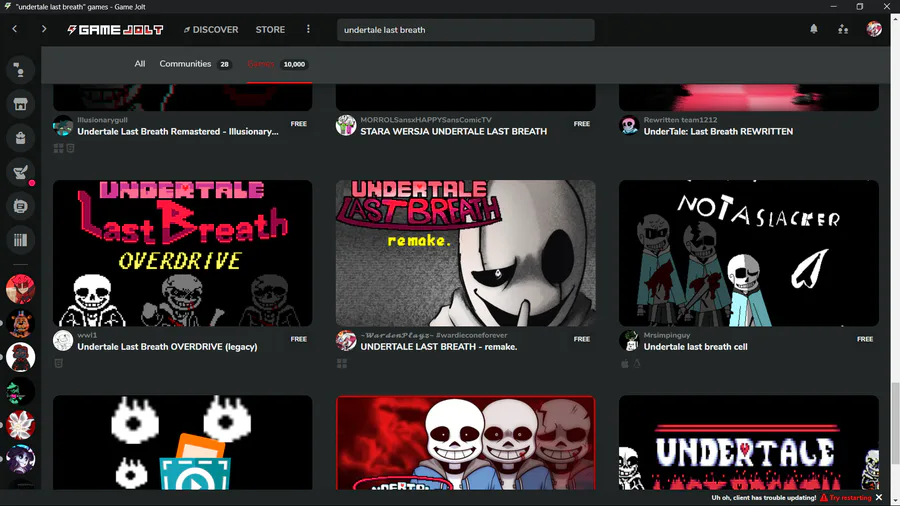Switch to the All search tab
Screen dimensions: 900x506
pyautogui.click(x=139, y=64)
